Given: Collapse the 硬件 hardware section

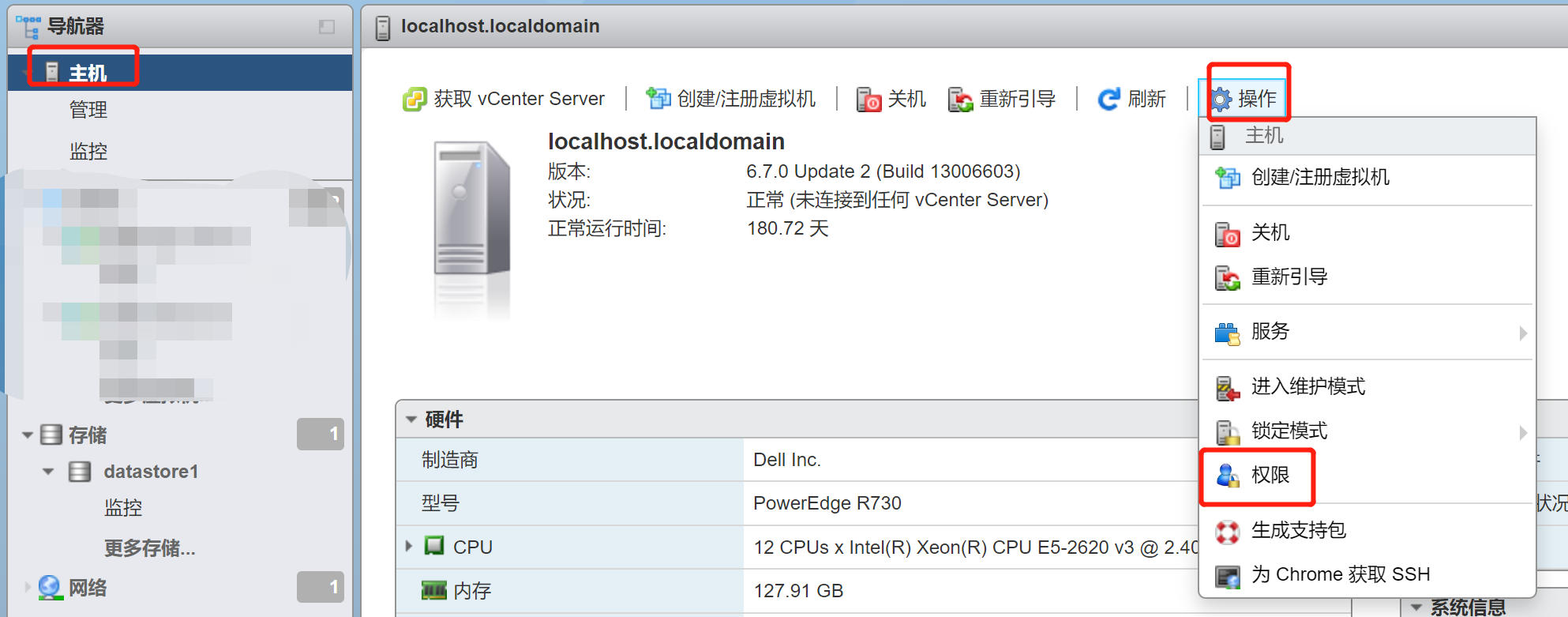Looking at the screenshot, I should [411, 419].
